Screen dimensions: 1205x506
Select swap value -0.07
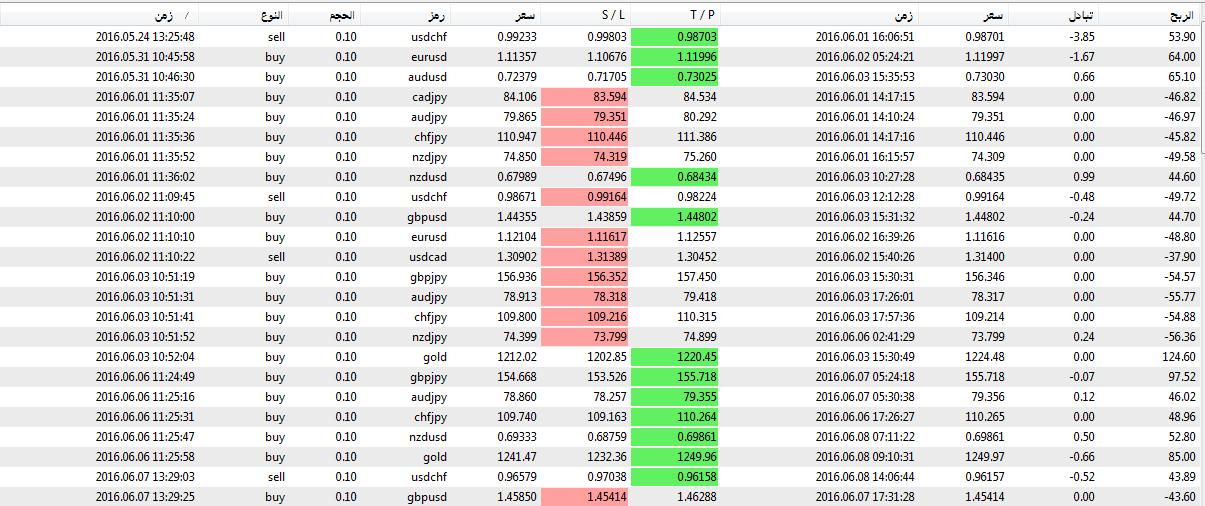click(1082, 377)
